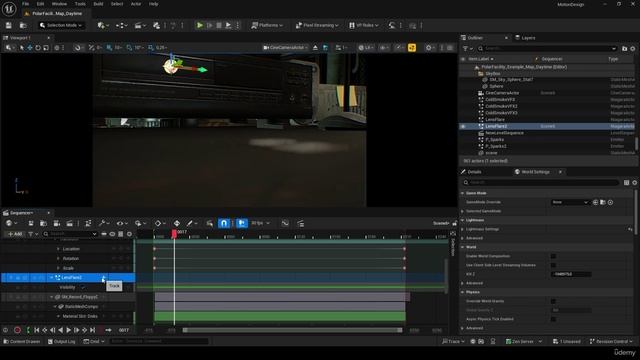Switch to the Layers tab
This screenshot has width=640, height=360.
525,38
